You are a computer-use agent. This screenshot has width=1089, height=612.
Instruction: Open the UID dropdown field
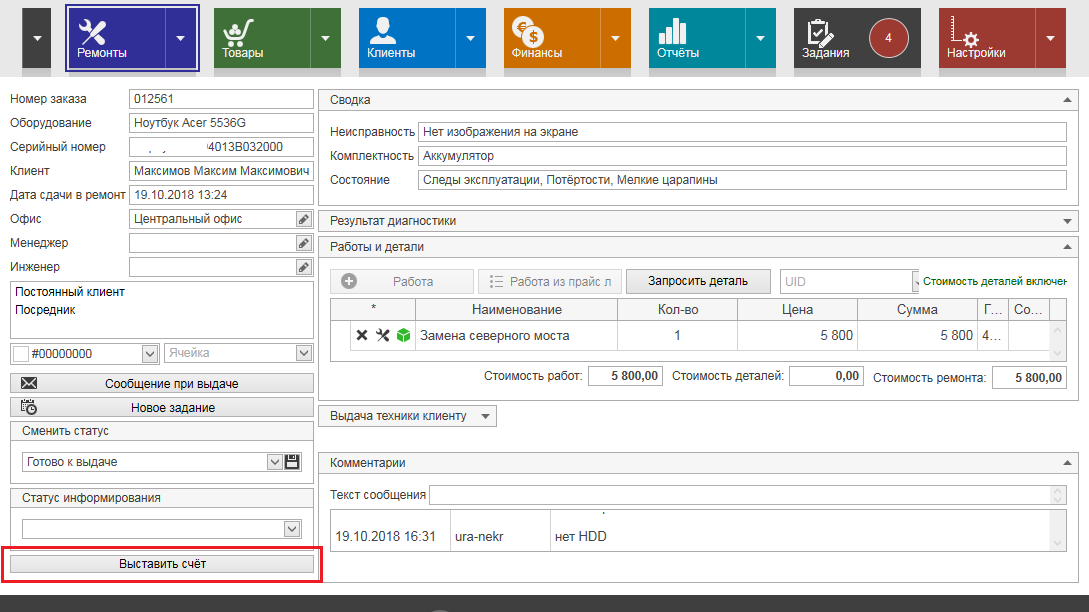(x=849, y=281)
